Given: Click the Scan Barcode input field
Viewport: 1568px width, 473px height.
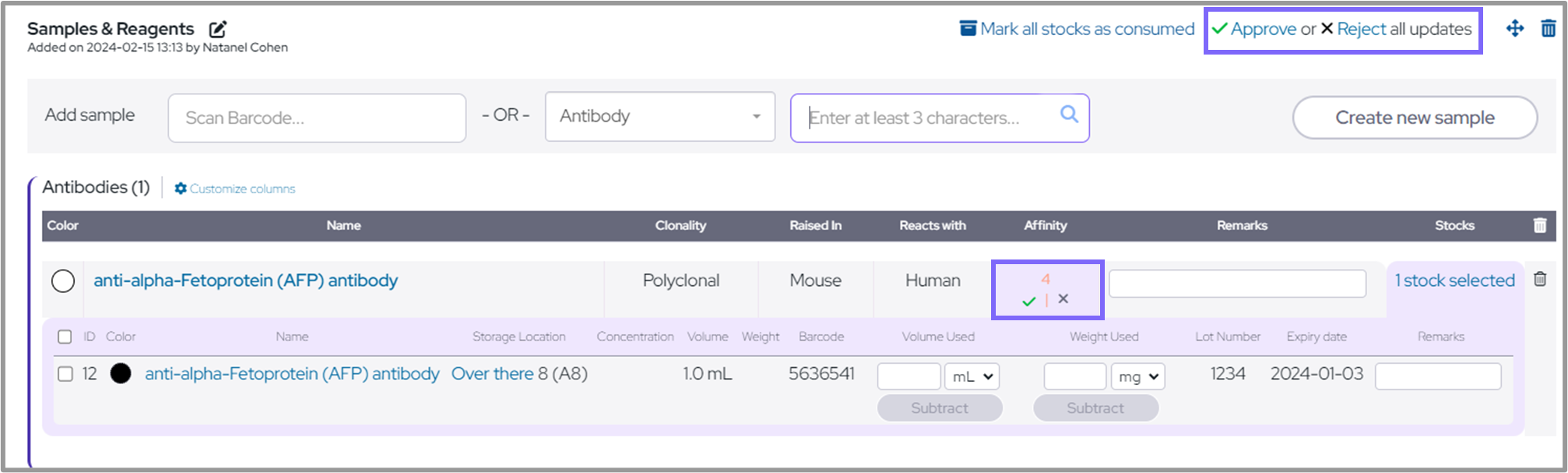Looking at the screenshot, I should [317, 118].
